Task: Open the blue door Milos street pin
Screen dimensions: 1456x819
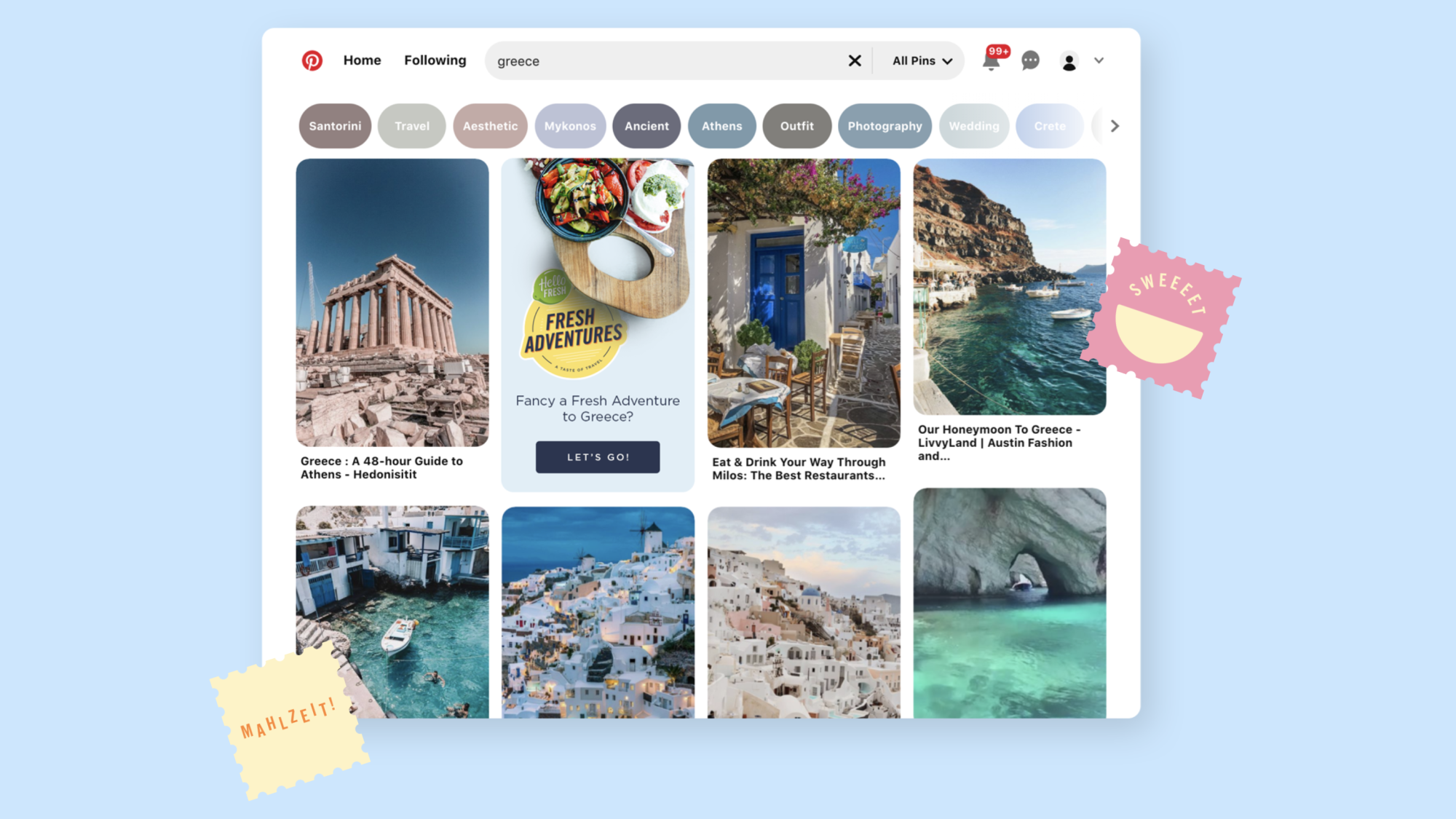Action: click(804, 303)
